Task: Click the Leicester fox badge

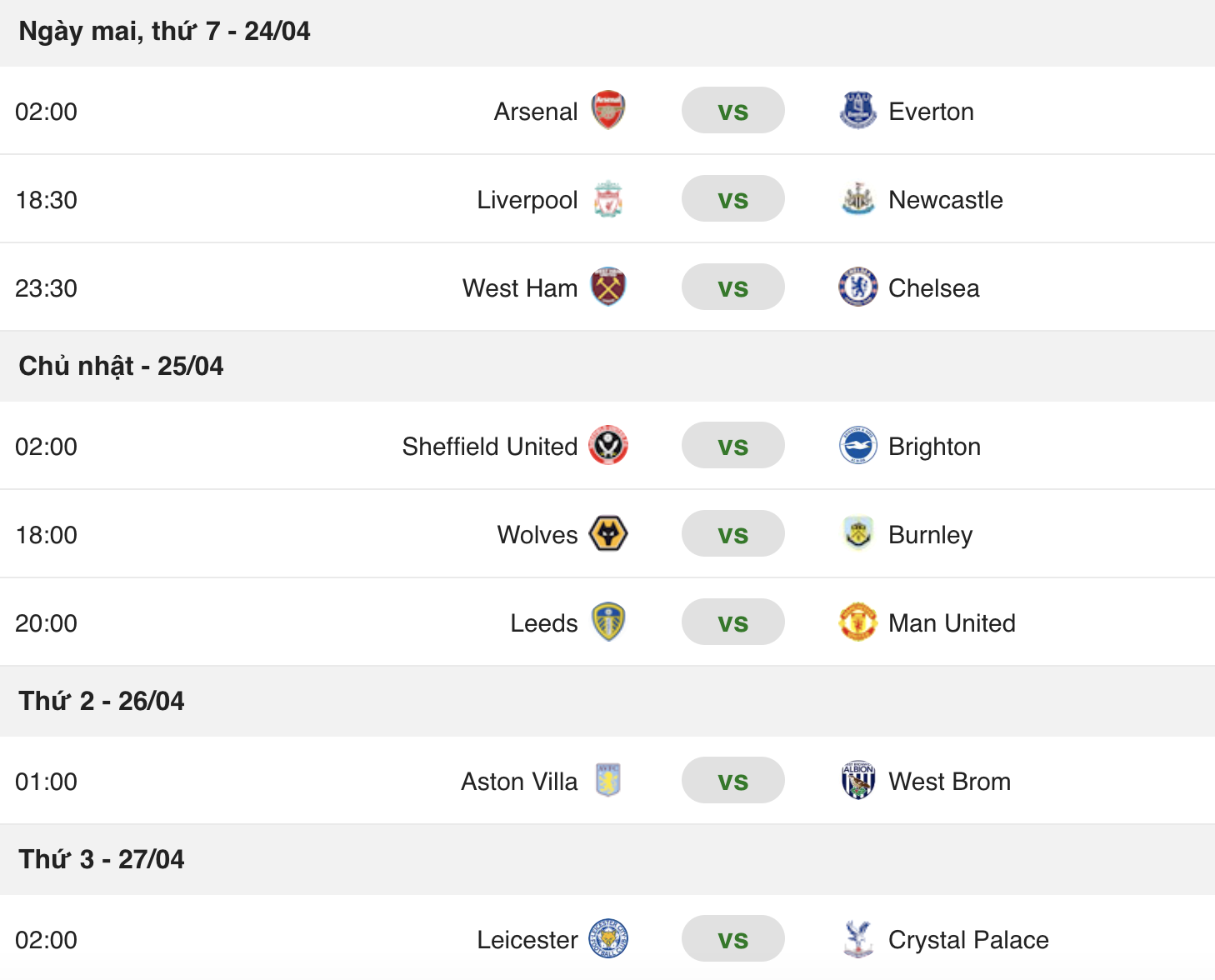Action: 608,939
